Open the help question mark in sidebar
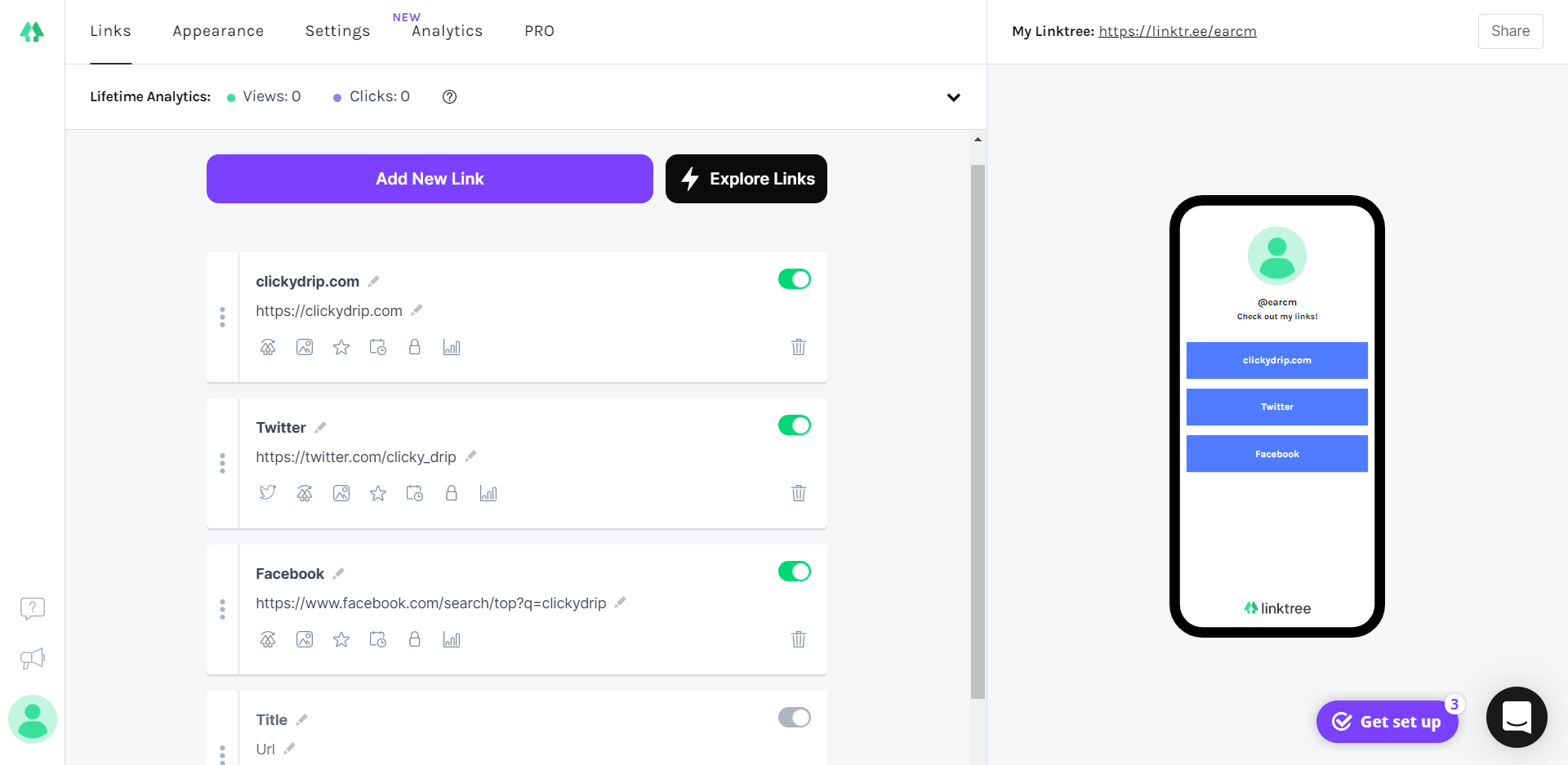 pyautogui.click(x=33, y=608)
